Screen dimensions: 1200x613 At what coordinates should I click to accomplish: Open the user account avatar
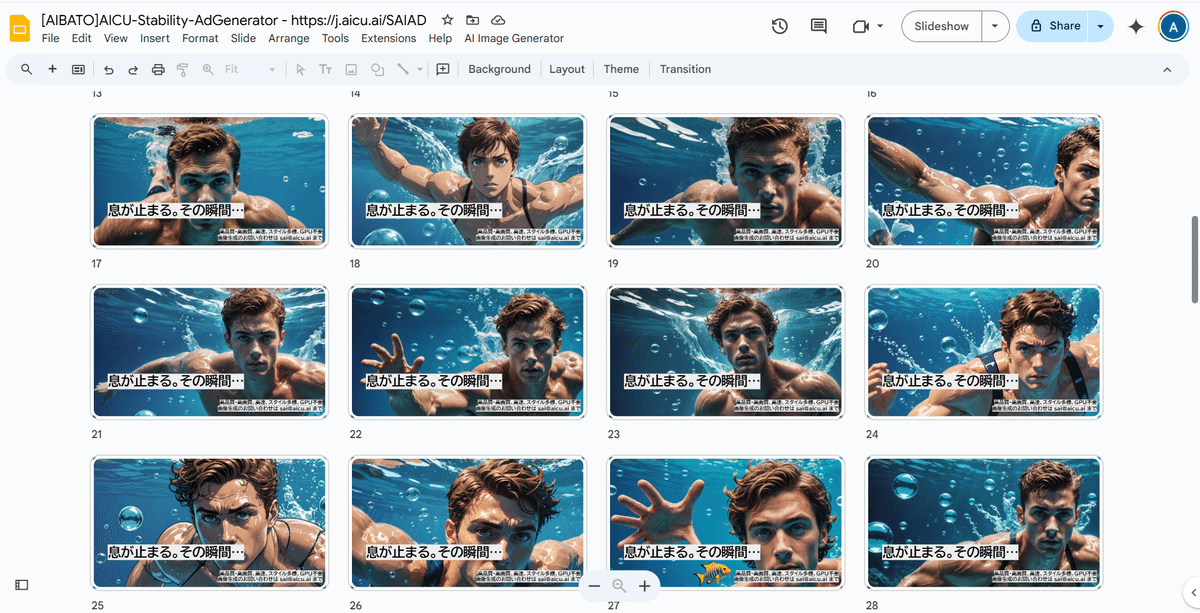click(1173, 27)
